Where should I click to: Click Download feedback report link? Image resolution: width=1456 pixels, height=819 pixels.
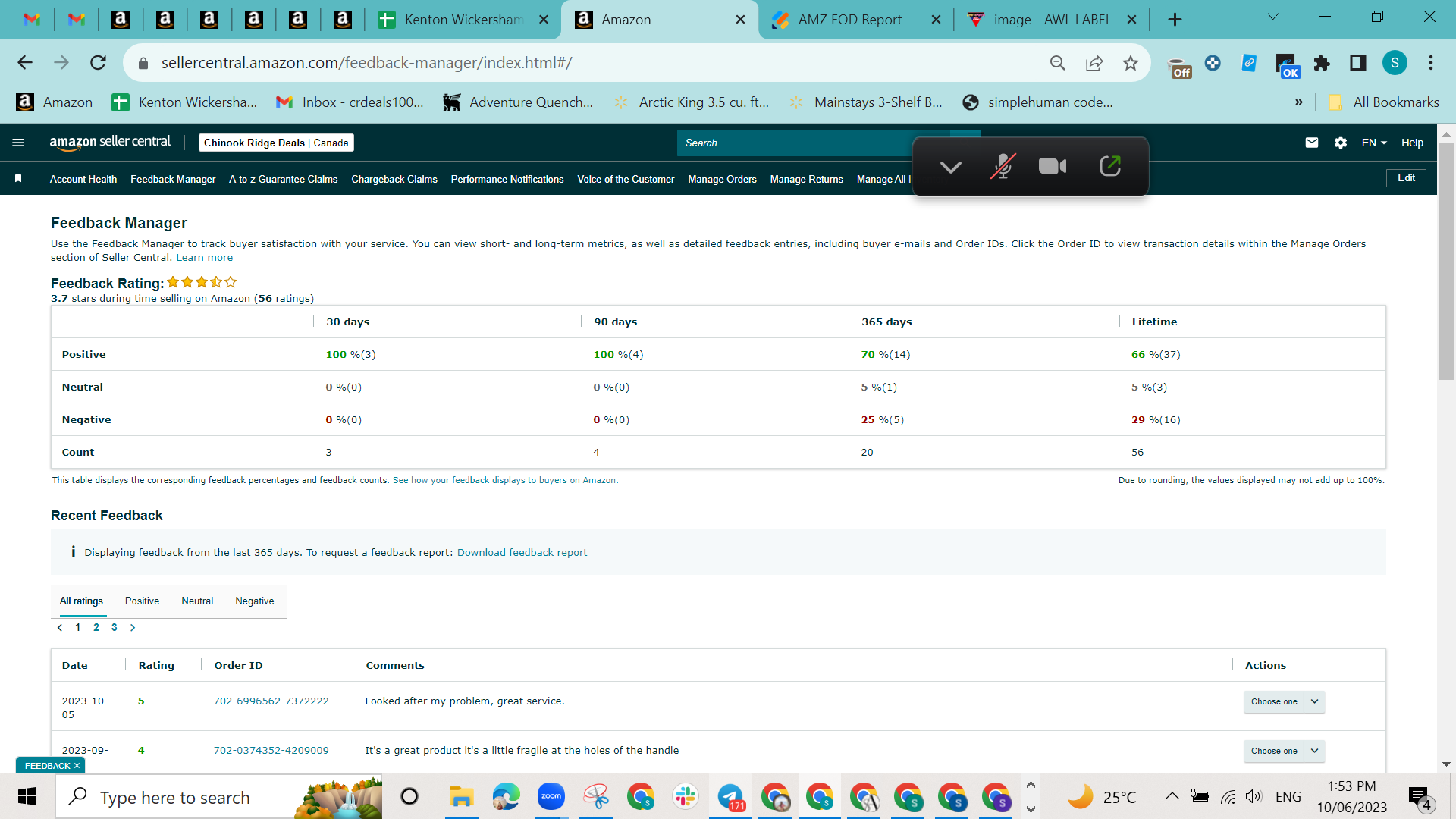click(522, 552)
